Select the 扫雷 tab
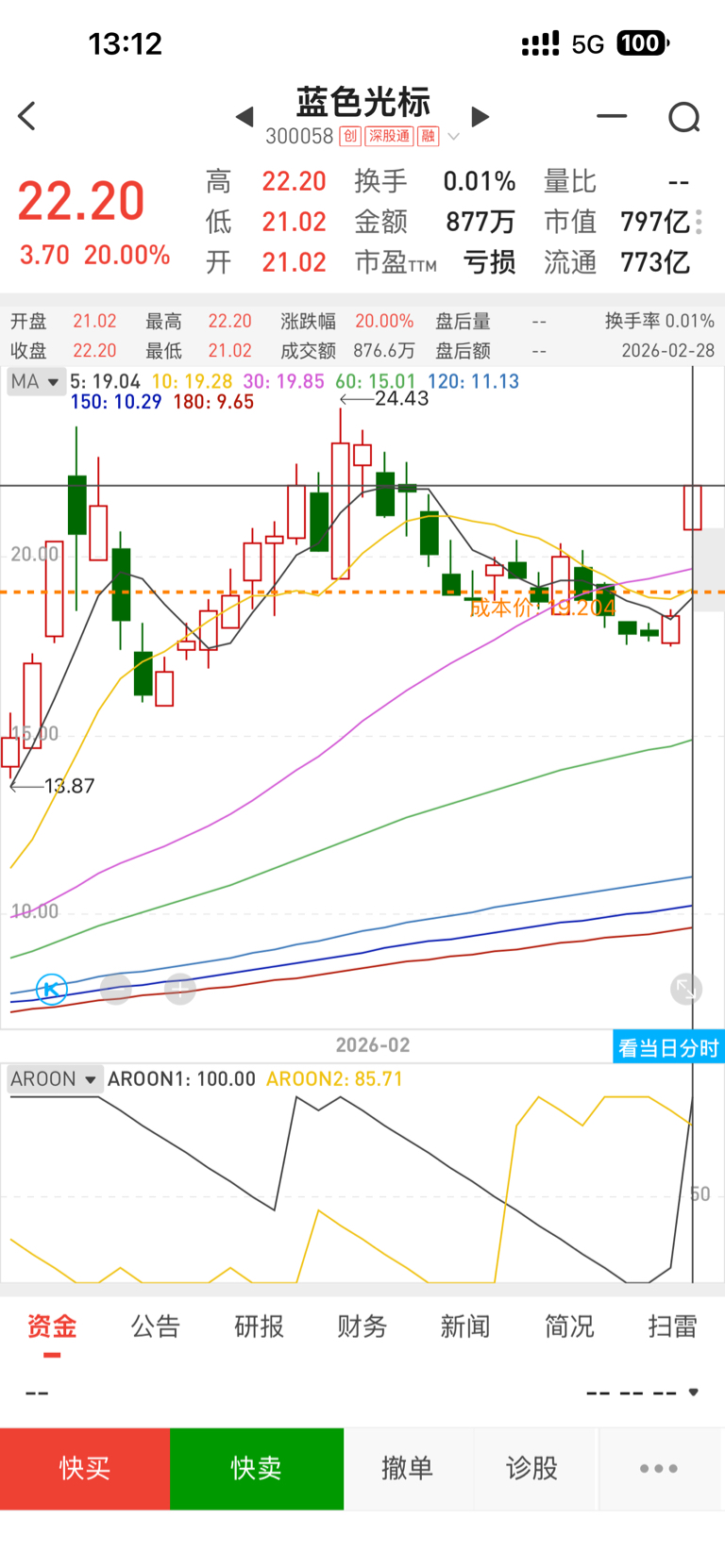 pos(672,1326)
